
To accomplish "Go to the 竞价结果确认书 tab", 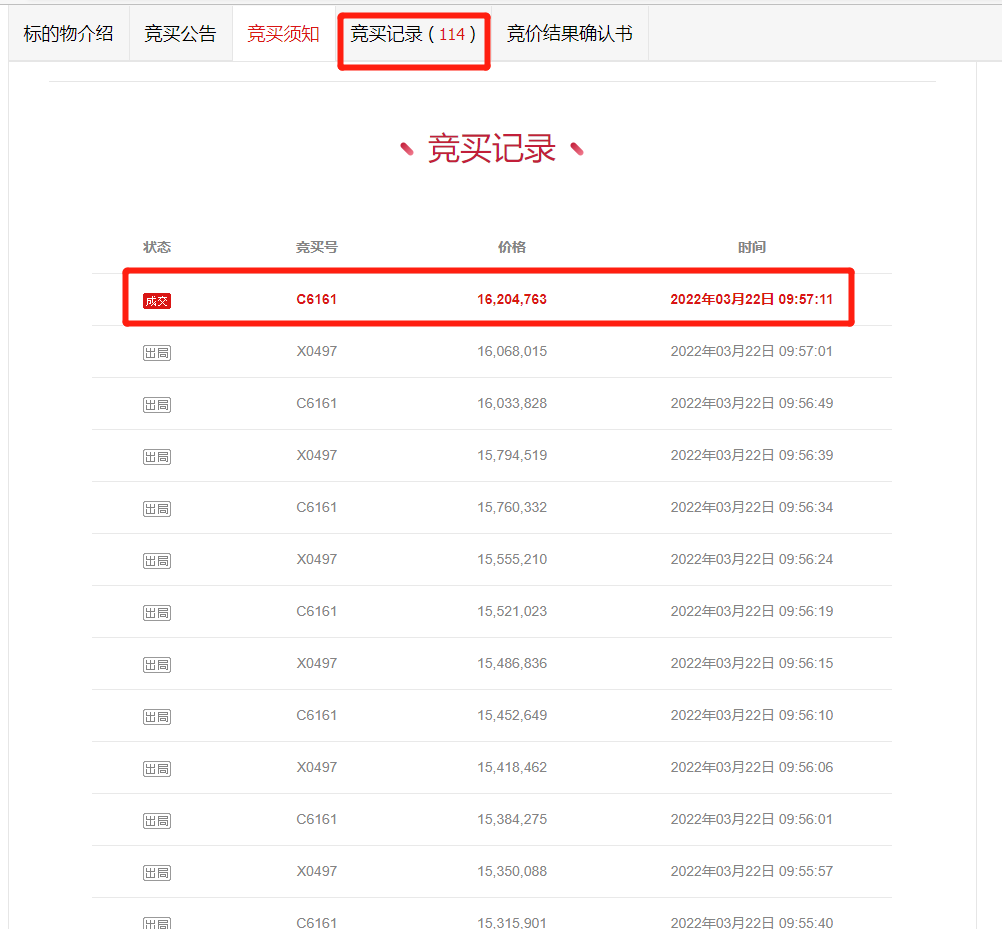I will pos(569,34).
